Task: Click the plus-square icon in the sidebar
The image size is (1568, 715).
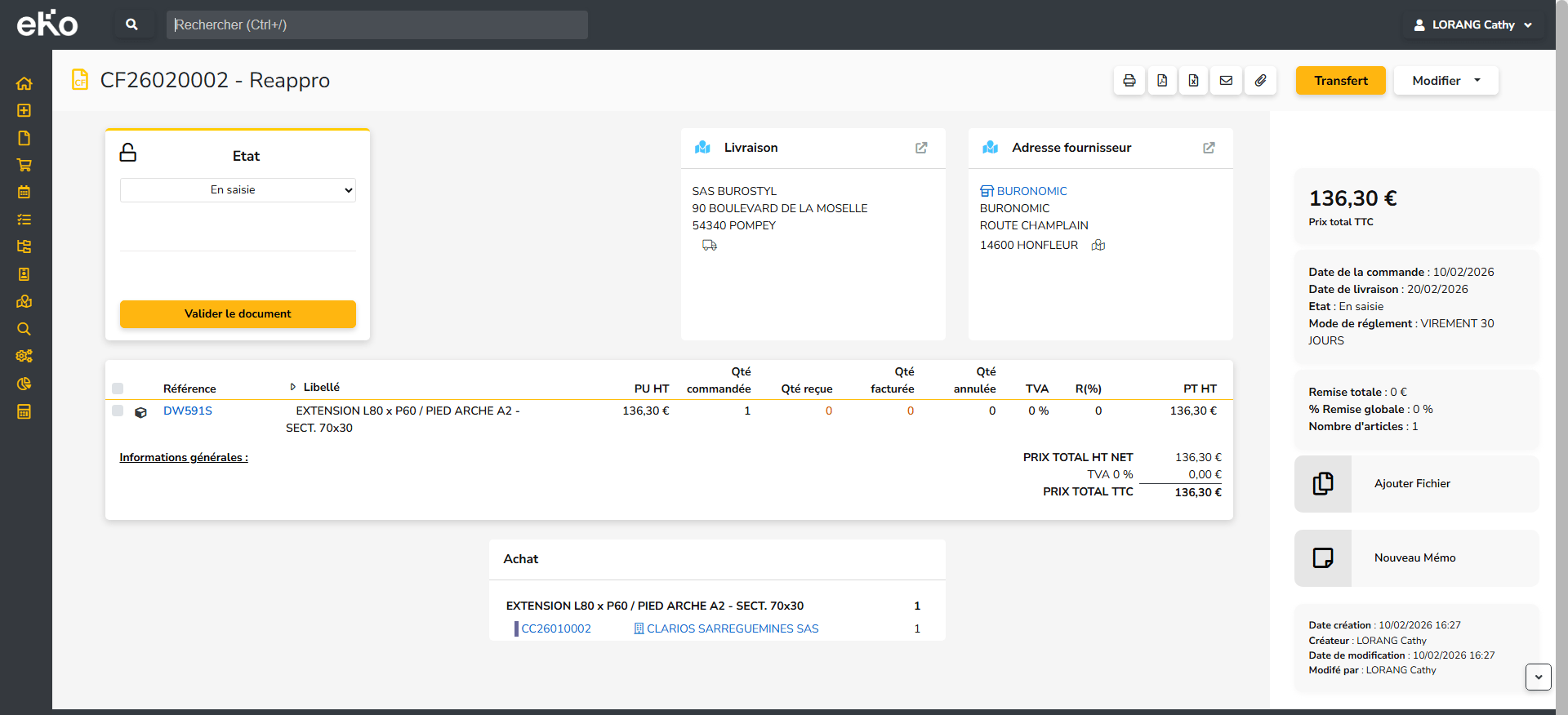Action: pyautogui.click(x=24, y=110)
